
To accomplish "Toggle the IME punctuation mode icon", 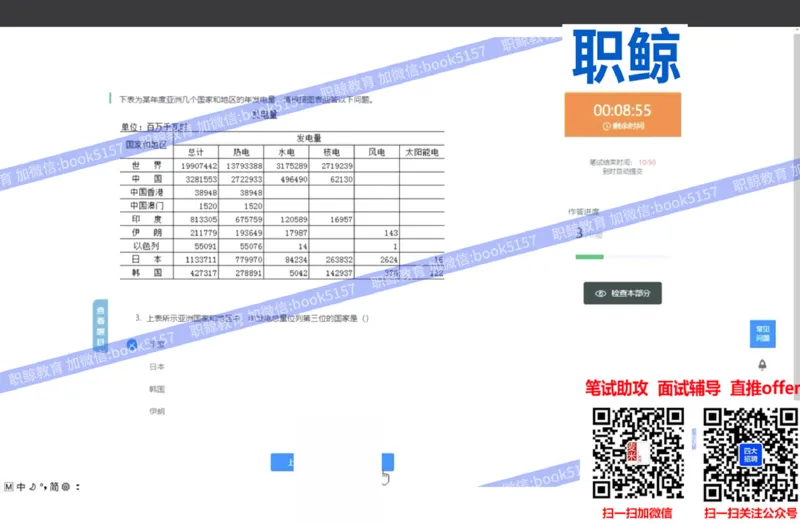I will click(x=43, y=487).
